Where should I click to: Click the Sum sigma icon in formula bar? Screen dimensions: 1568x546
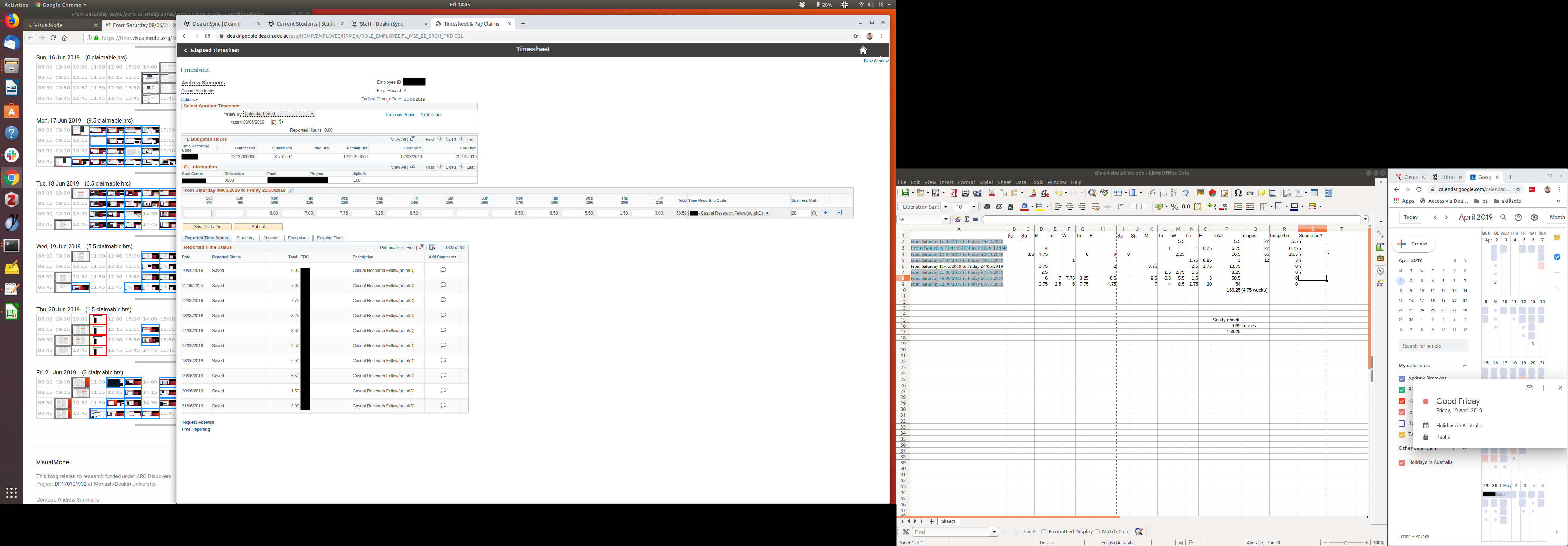(967, 219)
